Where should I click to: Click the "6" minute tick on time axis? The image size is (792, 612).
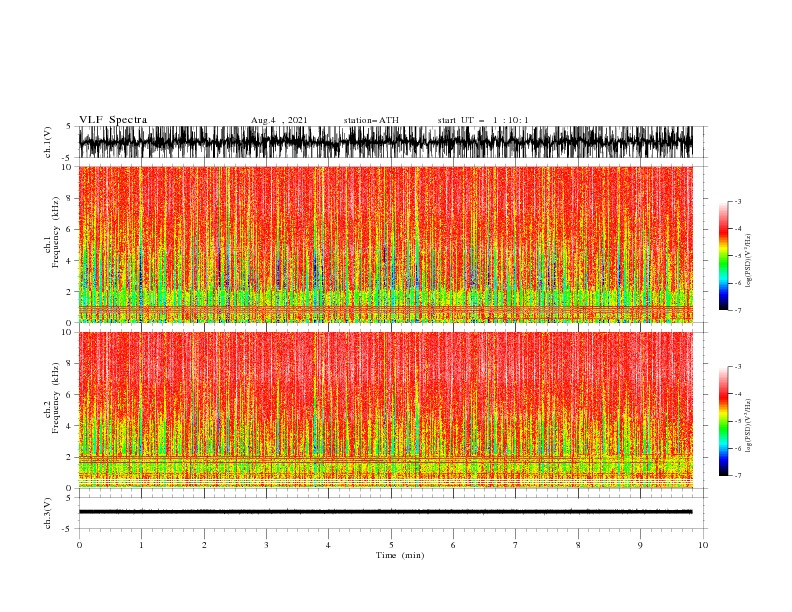pyautogui.click(x=453, y=545)
